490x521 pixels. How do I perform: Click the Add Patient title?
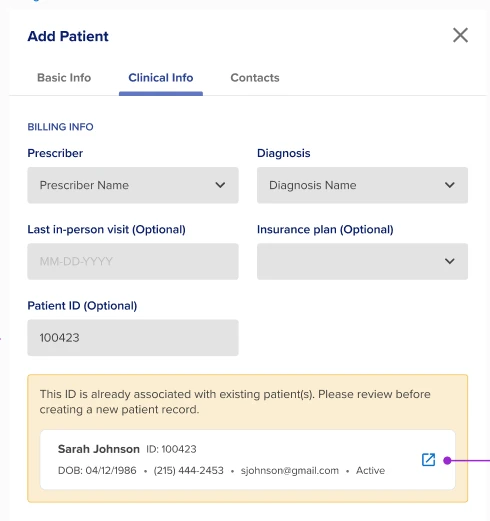[x=68, y=36]
